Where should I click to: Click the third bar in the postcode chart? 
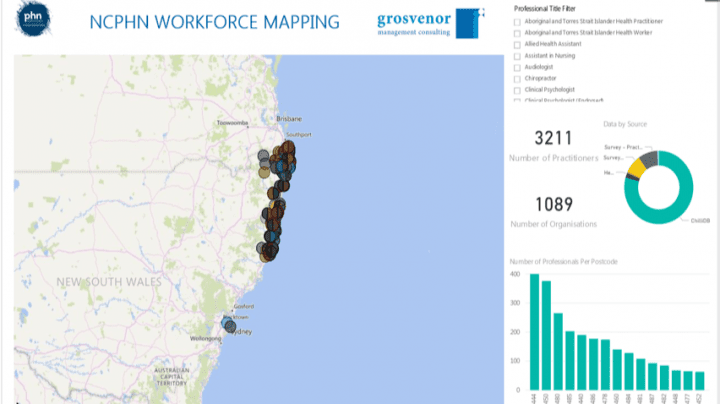point(558,351)
